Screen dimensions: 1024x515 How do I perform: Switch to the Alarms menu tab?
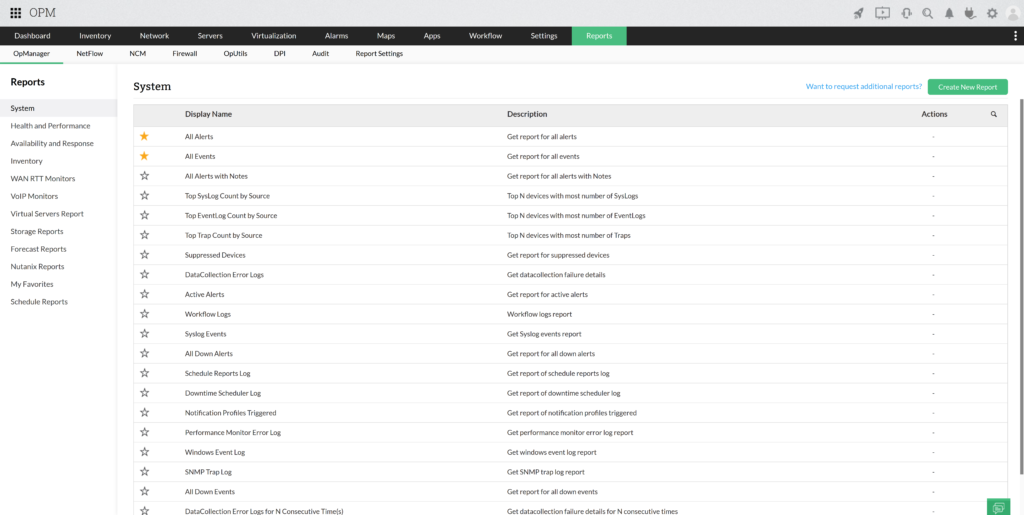click(336, 36)
